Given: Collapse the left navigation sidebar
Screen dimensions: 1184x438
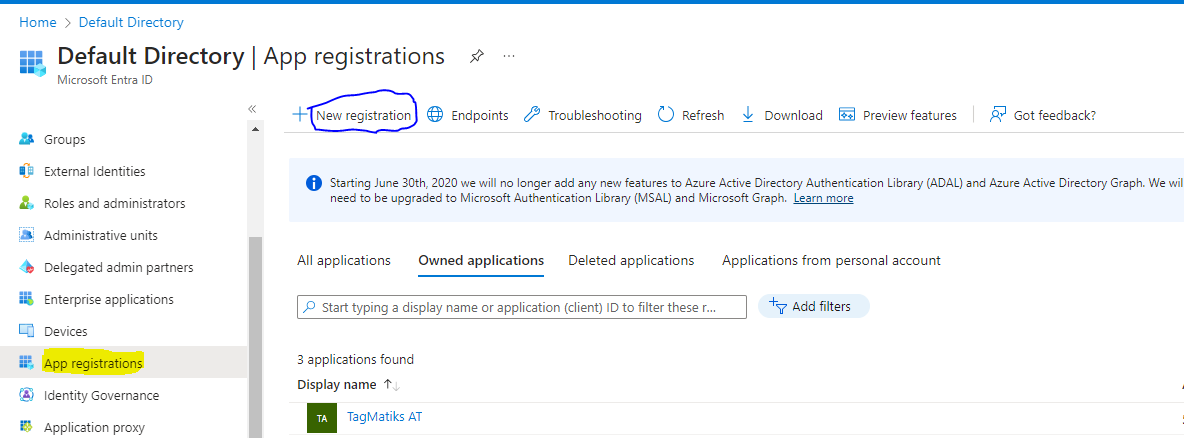Looking at the screenshot, I should [252, 108].
